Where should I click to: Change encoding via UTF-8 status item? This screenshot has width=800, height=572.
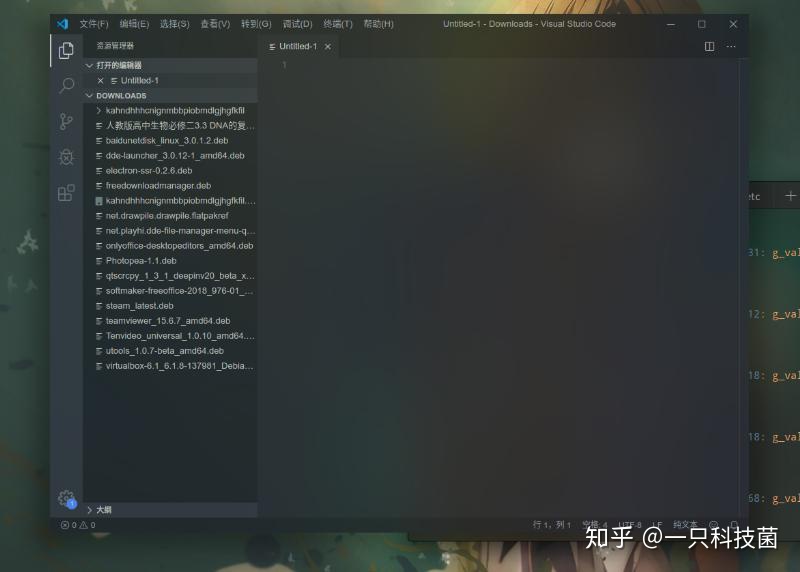tap(630, 525)
